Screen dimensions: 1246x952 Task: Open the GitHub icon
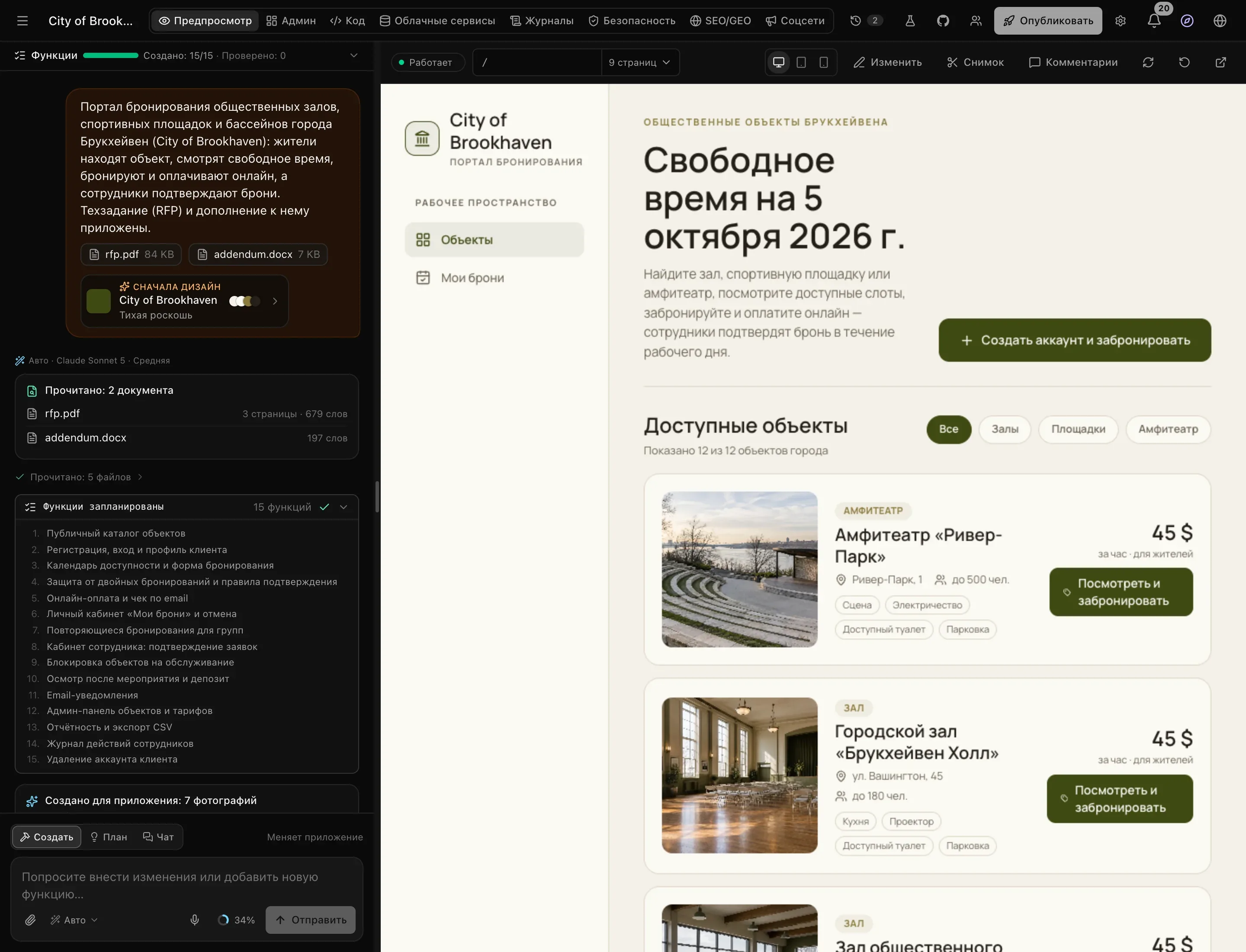click(943, 21)
